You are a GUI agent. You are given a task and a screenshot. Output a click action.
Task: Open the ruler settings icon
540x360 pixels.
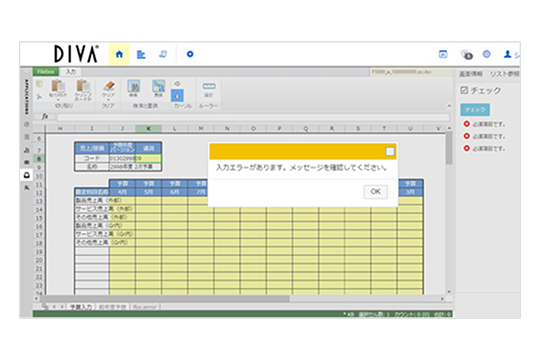209,85
